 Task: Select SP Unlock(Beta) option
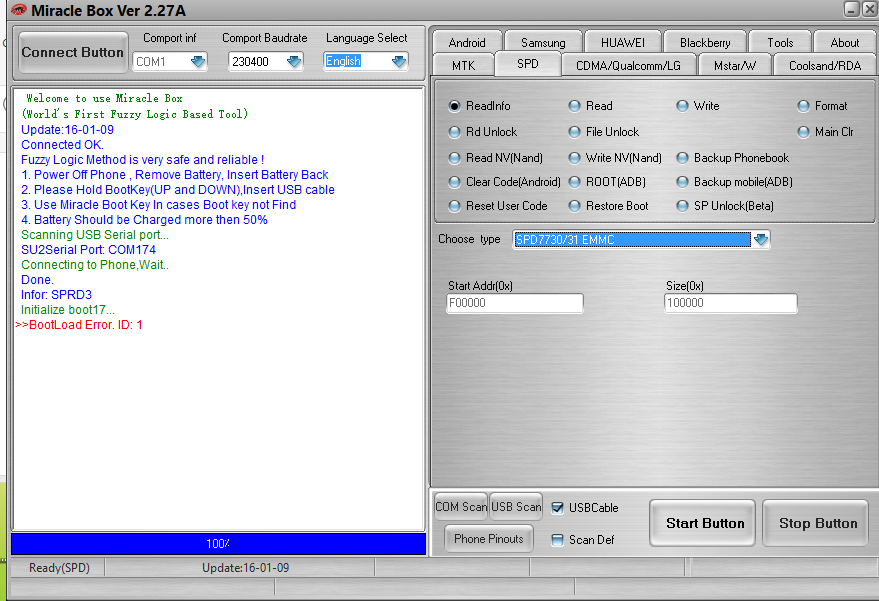point(682,206)
